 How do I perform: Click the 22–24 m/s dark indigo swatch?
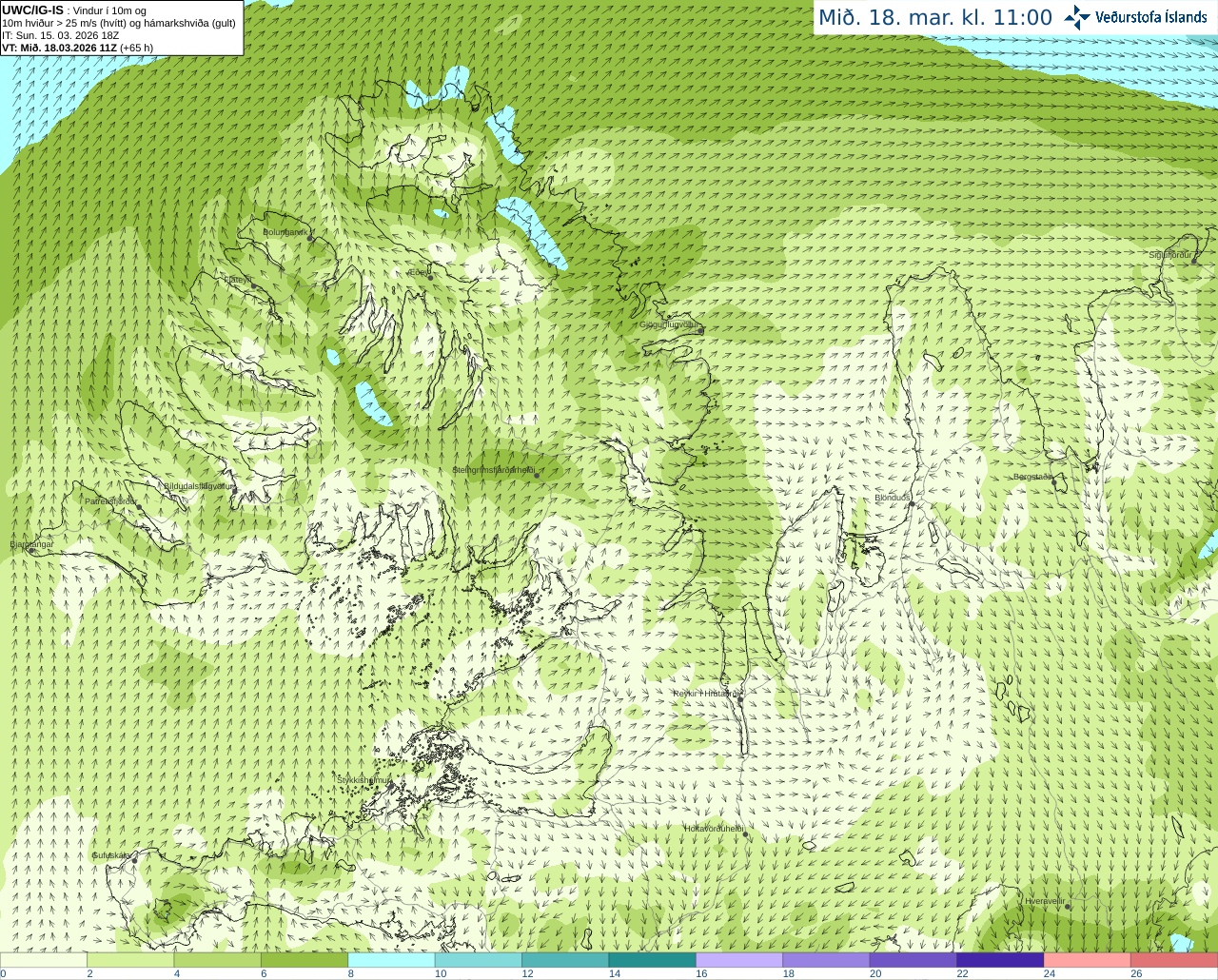(x=1001, y=960)
